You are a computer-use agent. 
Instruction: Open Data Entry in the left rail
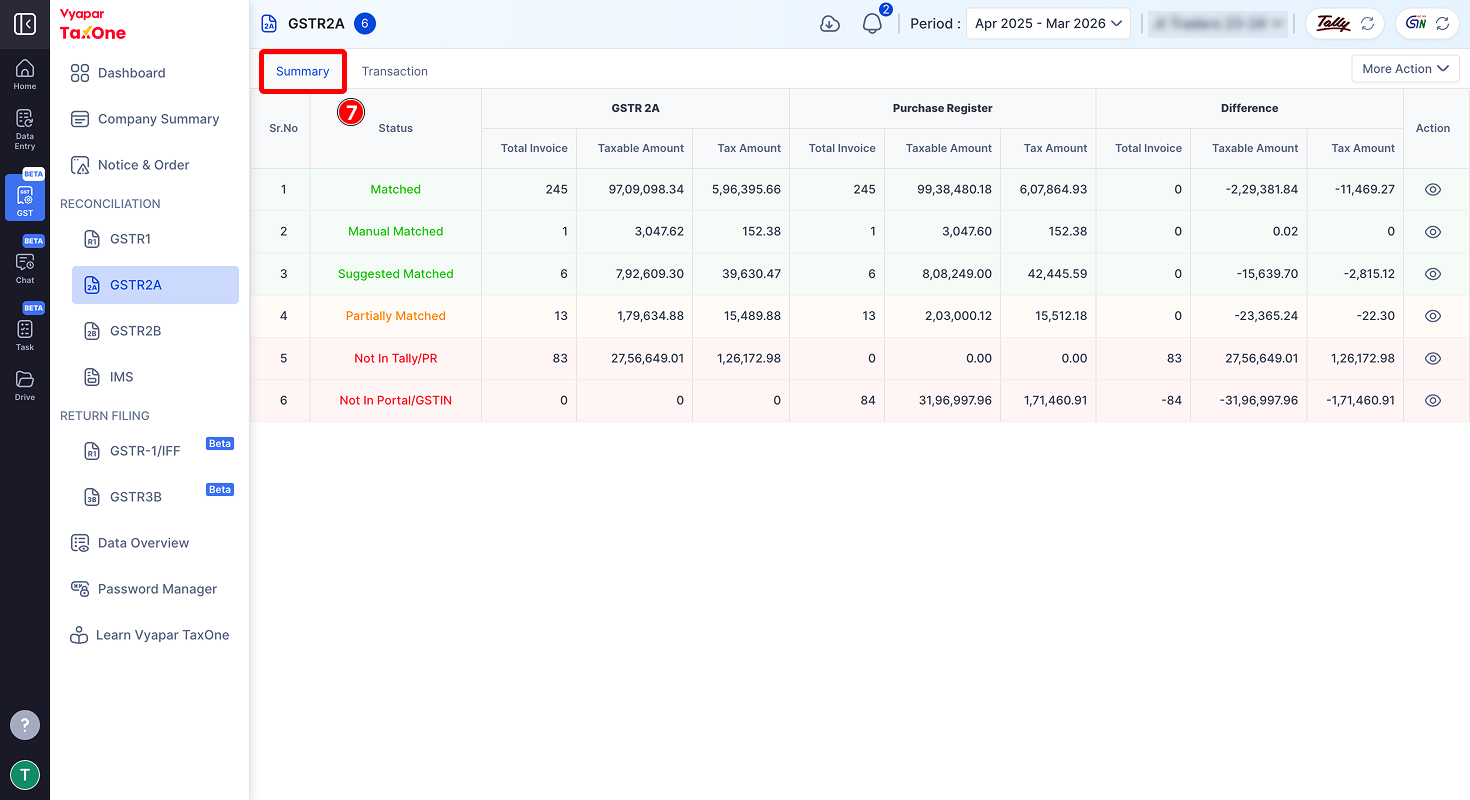pos(25,130)
